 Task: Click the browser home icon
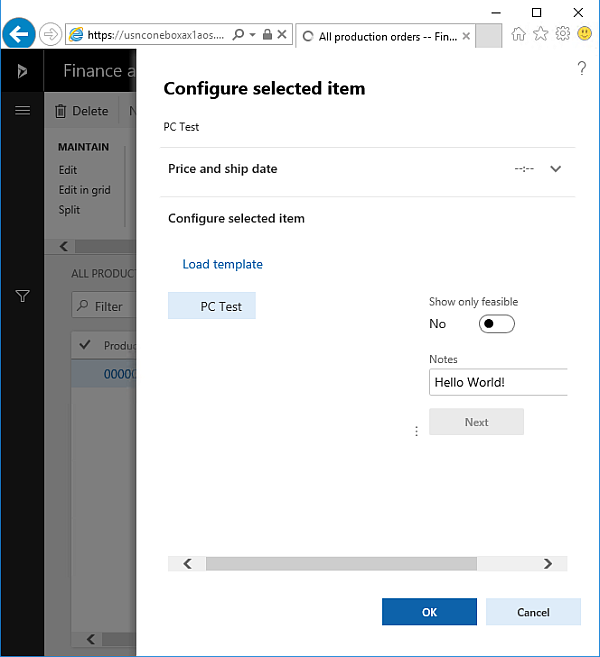tap(518, 34)
